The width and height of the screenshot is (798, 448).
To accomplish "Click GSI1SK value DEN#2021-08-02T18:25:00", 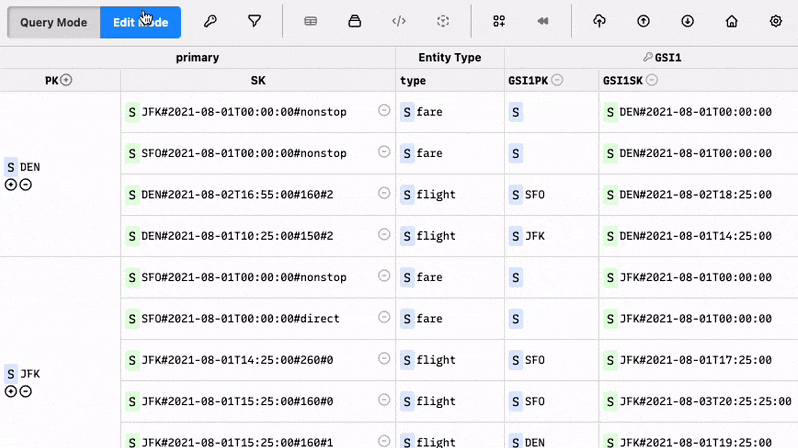I will click(x=695, y=194).
